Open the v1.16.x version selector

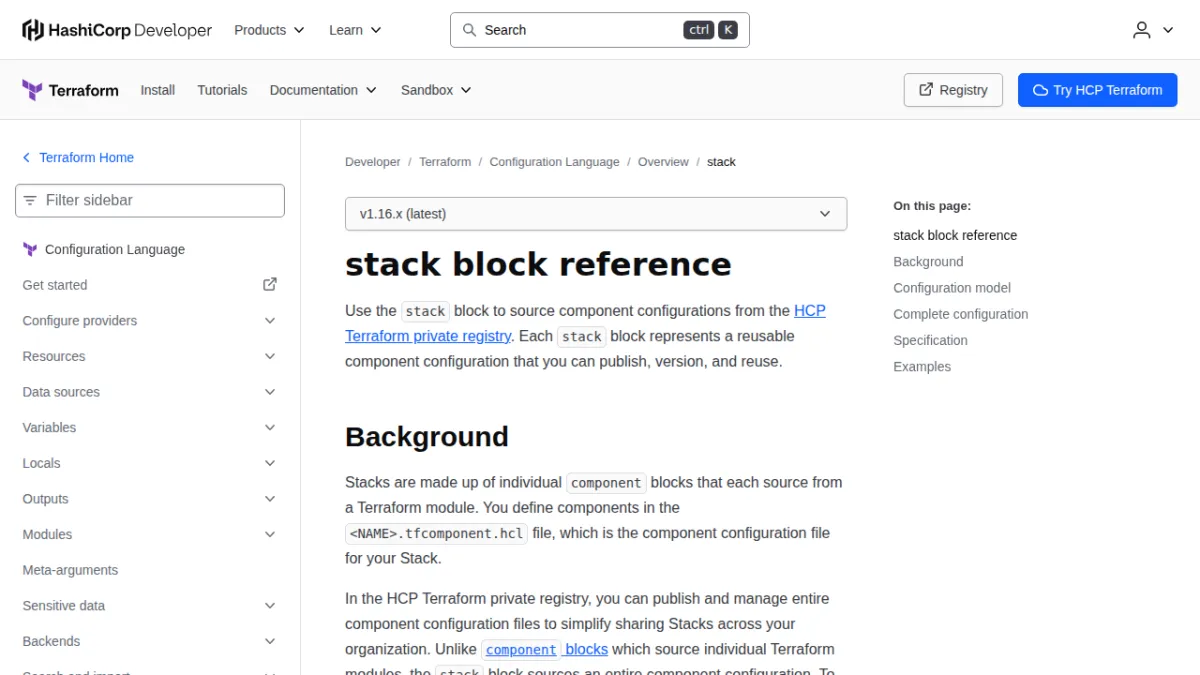pyautogui.click(x=596, y=214)
